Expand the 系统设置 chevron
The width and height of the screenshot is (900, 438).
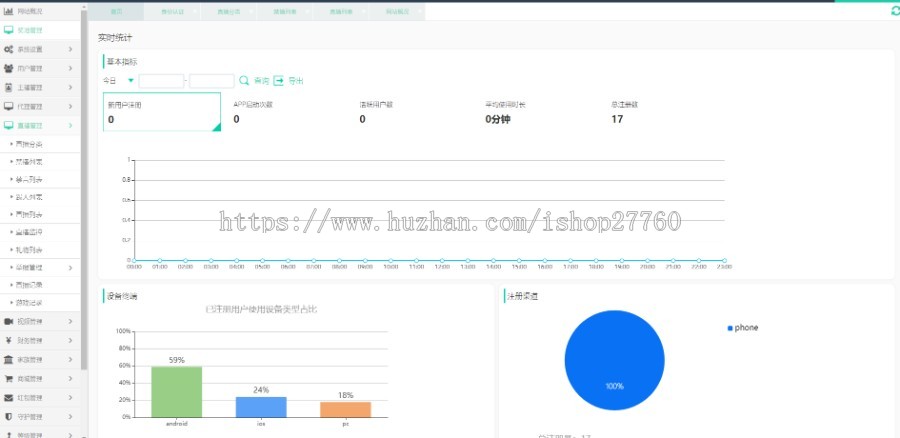tap(71, 49)
